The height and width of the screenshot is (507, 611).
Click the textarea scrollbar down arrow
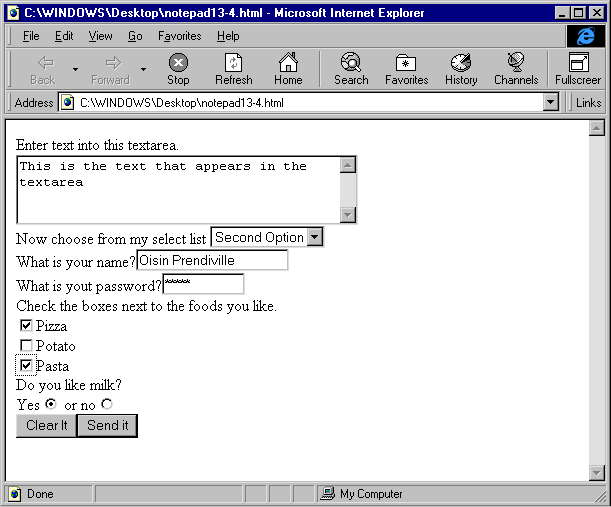point(348,215)
